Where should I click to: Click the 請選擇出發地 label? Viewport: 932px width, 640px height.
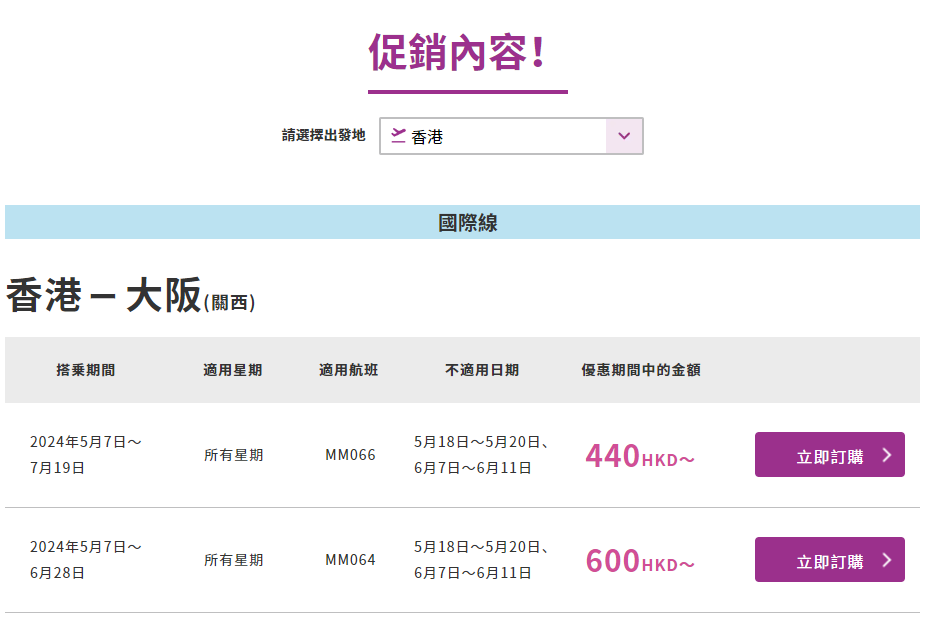pyautogui.click(x=323, y=135)
